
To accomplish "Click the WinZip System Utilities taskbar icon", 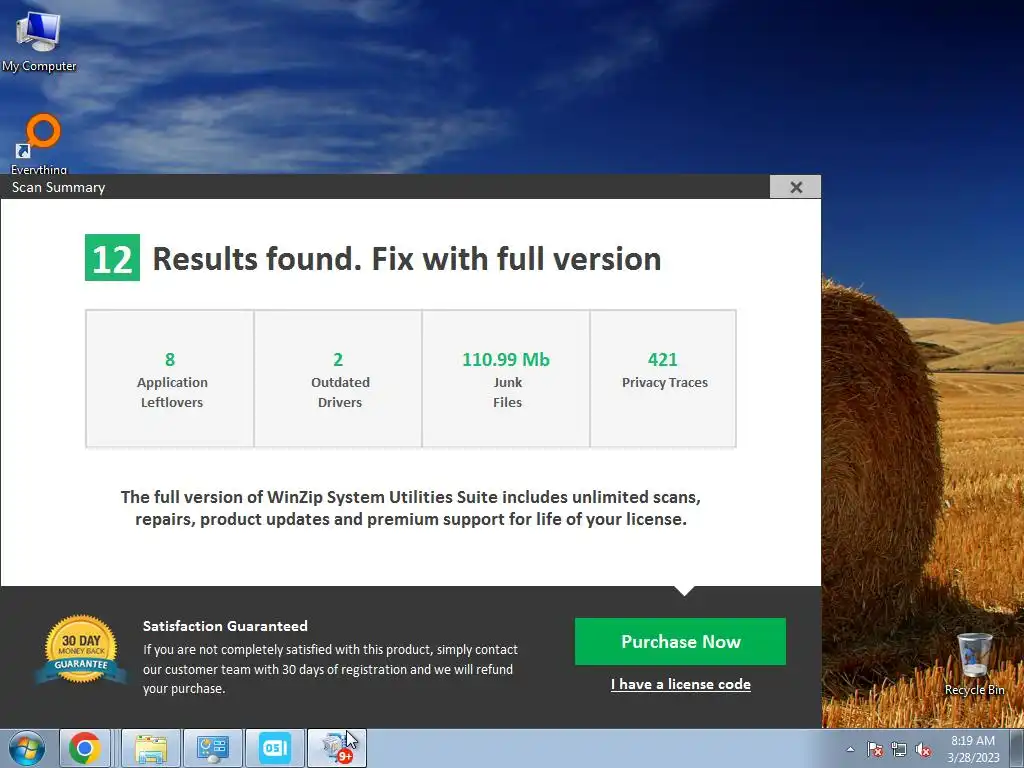I will pyautogui.click(x=337, y=748).
